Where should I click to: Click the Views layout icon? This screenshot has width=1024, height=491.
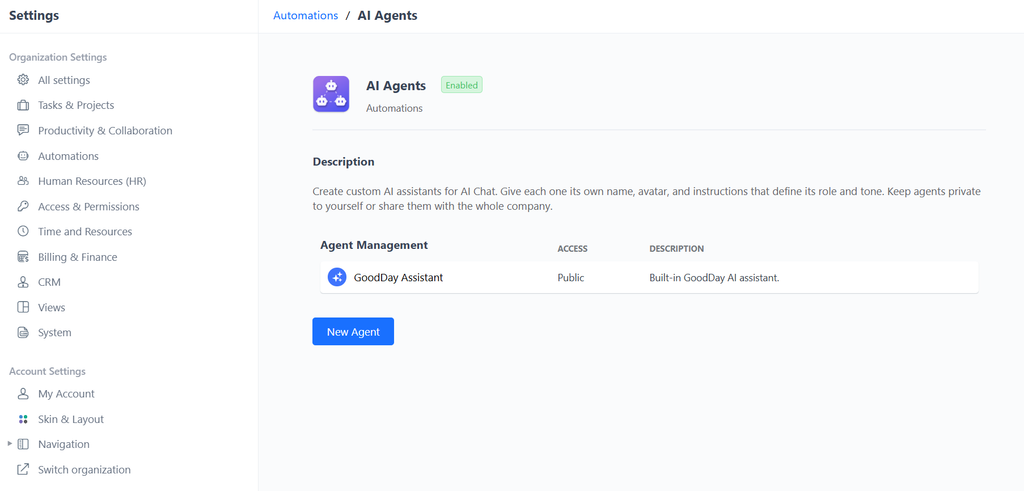[x=23, y=307]
